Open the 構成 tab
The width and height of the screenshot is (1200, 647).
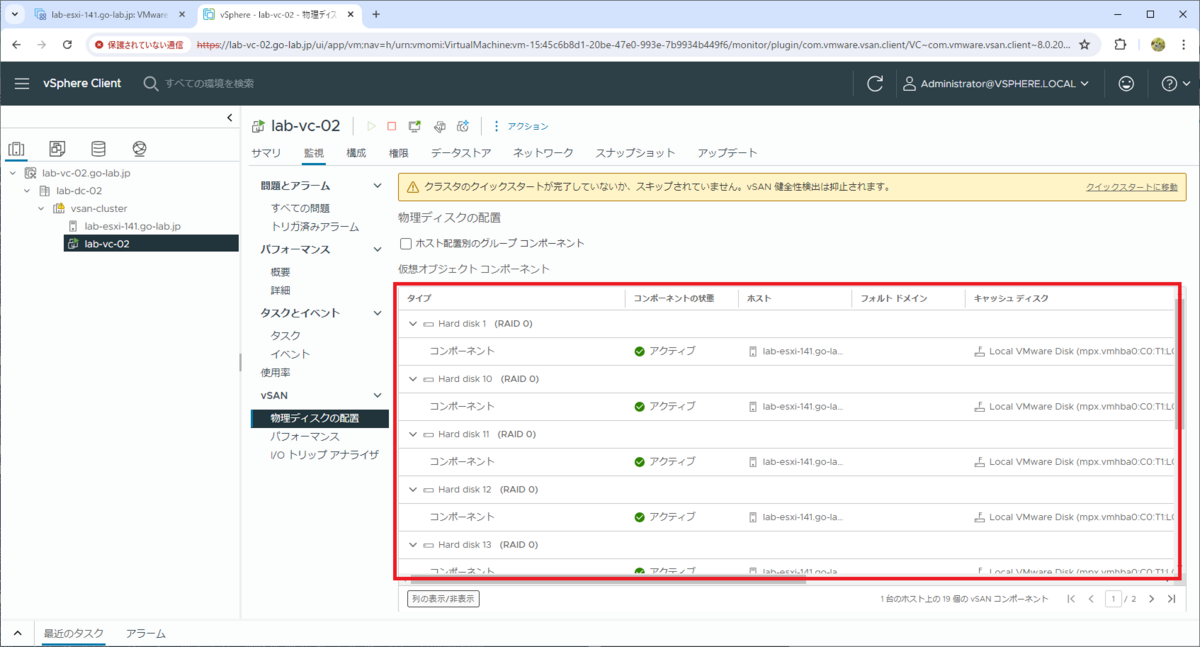356,153
